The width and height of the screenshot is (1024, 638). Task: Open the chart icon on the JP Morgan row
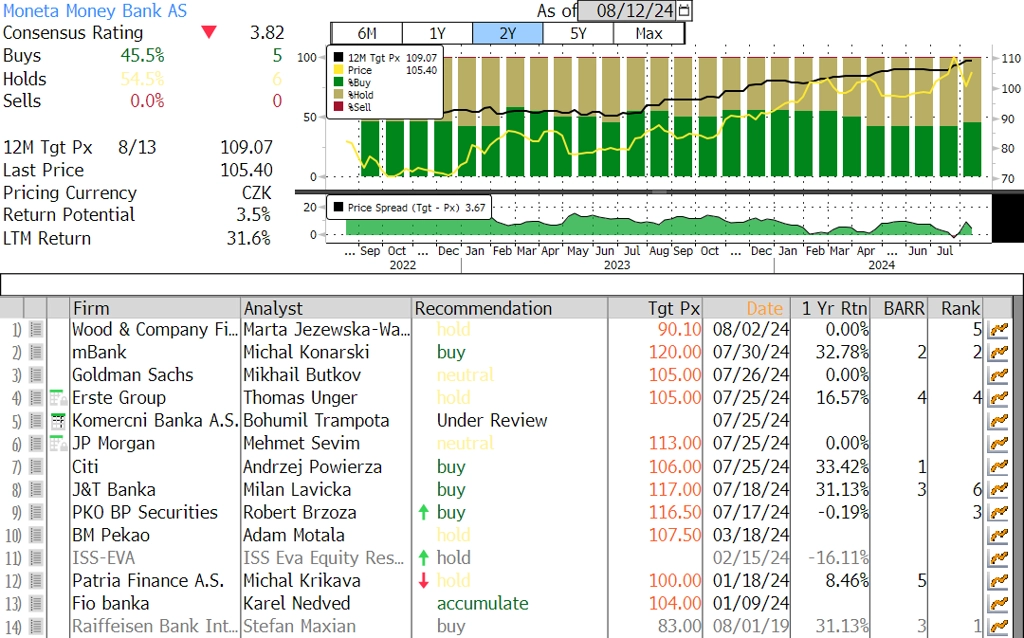click(x=998, y=443)
